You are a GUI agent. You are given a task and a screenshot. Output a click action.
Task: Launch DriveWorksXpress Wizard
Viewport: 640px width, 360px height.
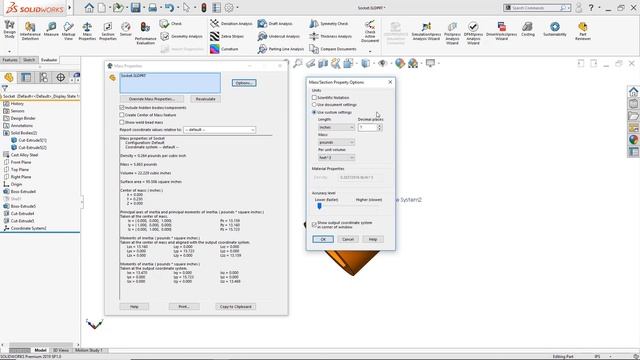(501, 31)
